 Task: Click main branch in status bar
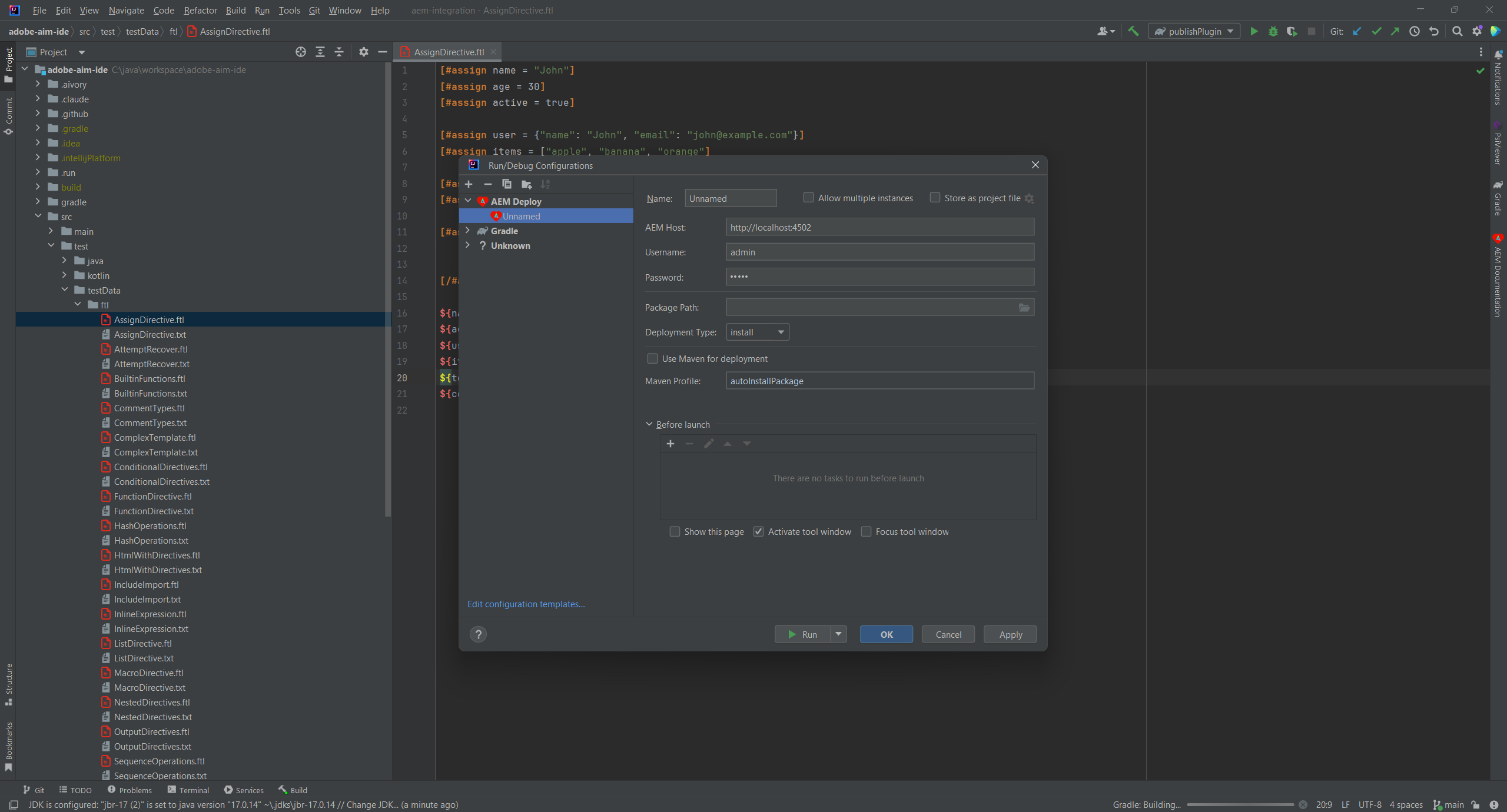[1449, 804]
